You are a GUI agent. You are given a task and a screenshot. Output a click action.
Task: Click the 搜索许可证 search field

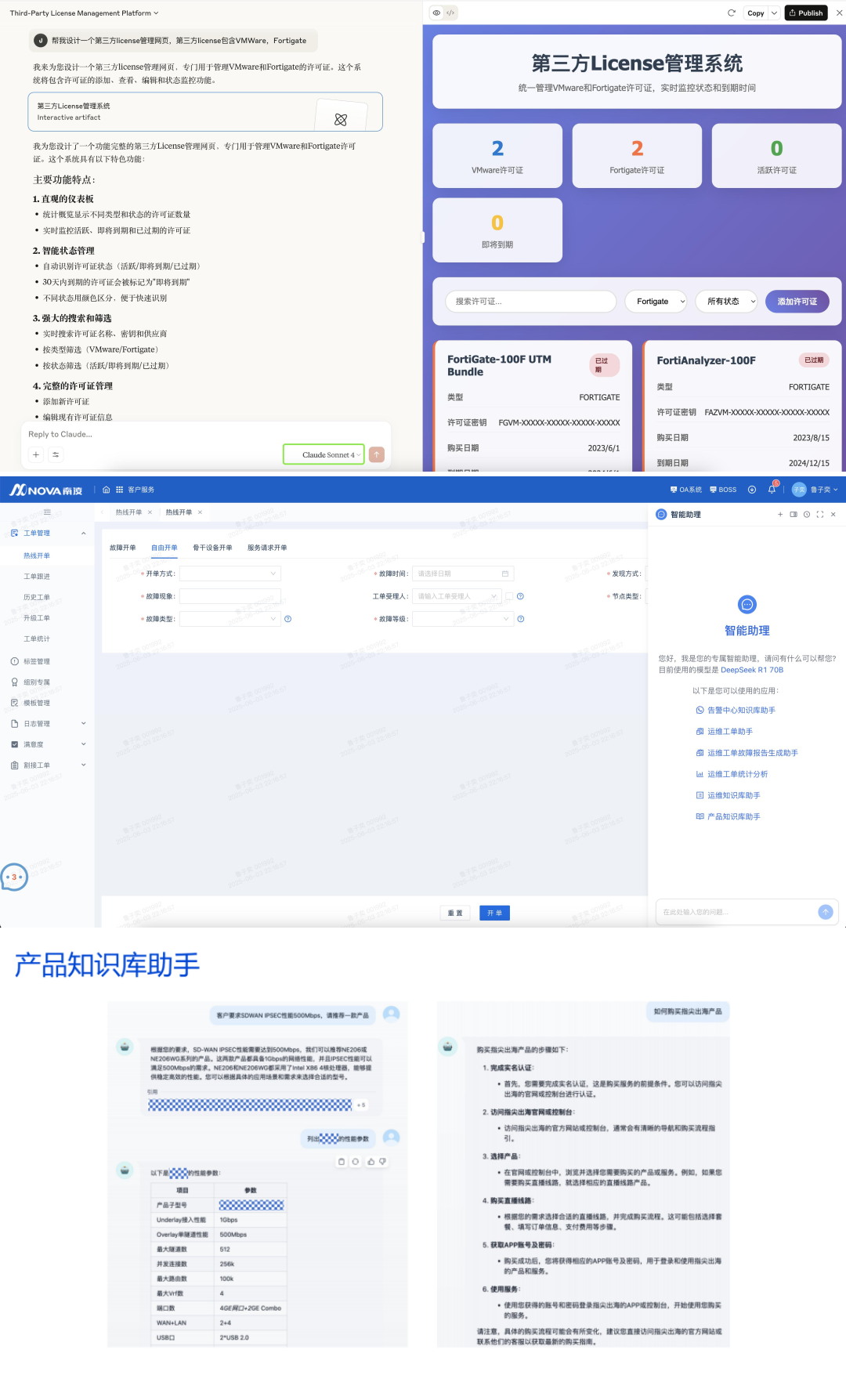tap(530, 302)
